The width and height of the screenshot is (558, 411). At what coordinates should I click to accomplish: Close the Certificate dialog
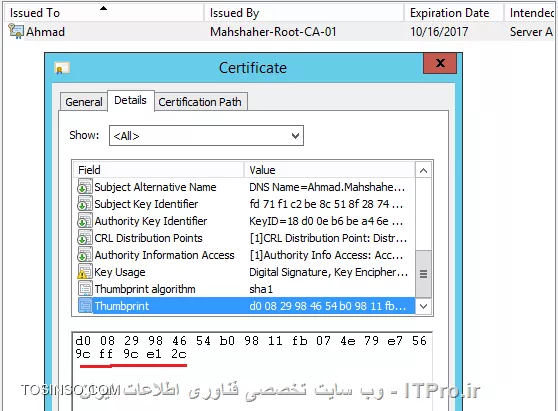coord(440,63)
